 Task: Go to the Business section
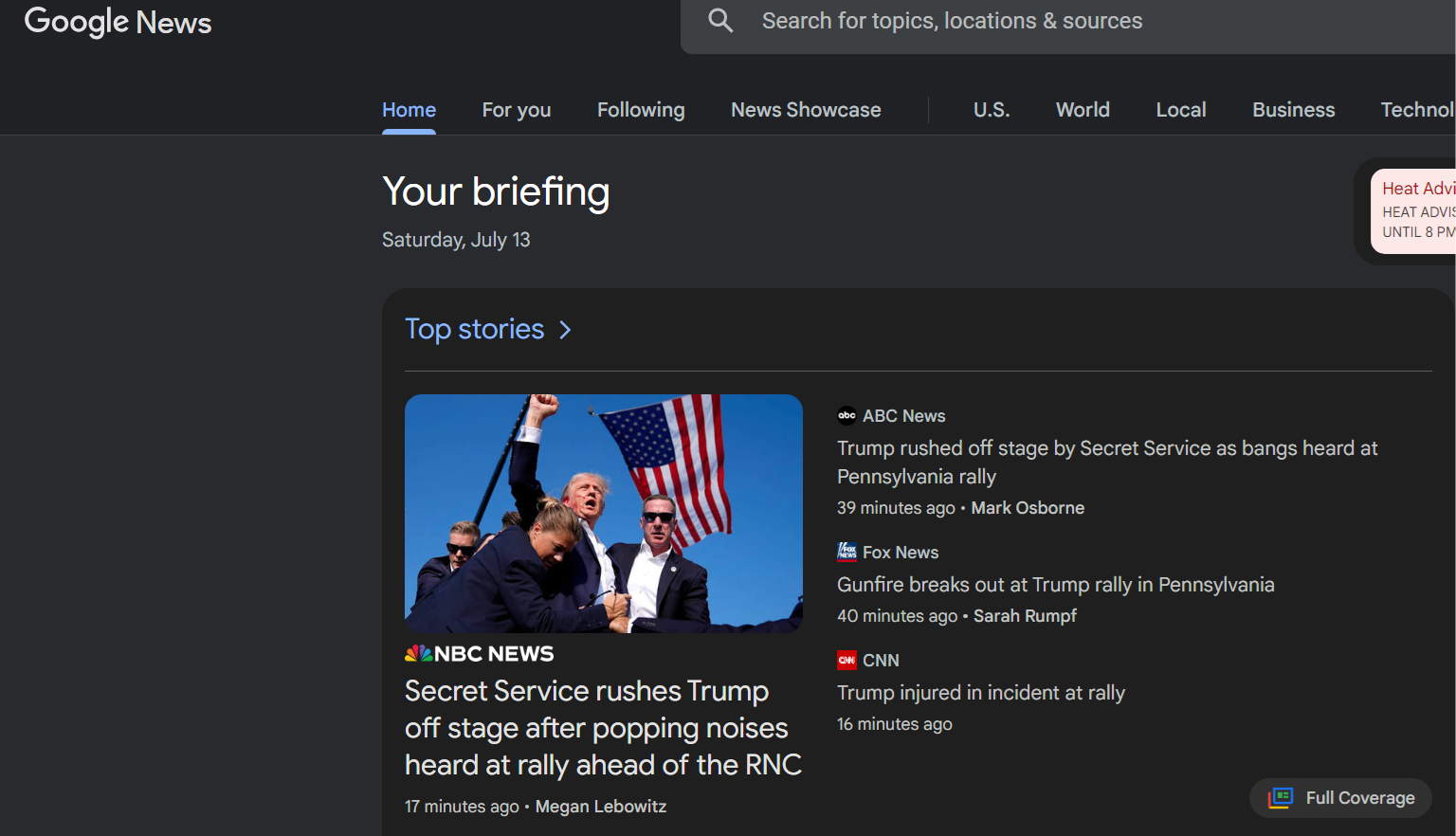pyautogui.click(x=1293, y=110)
